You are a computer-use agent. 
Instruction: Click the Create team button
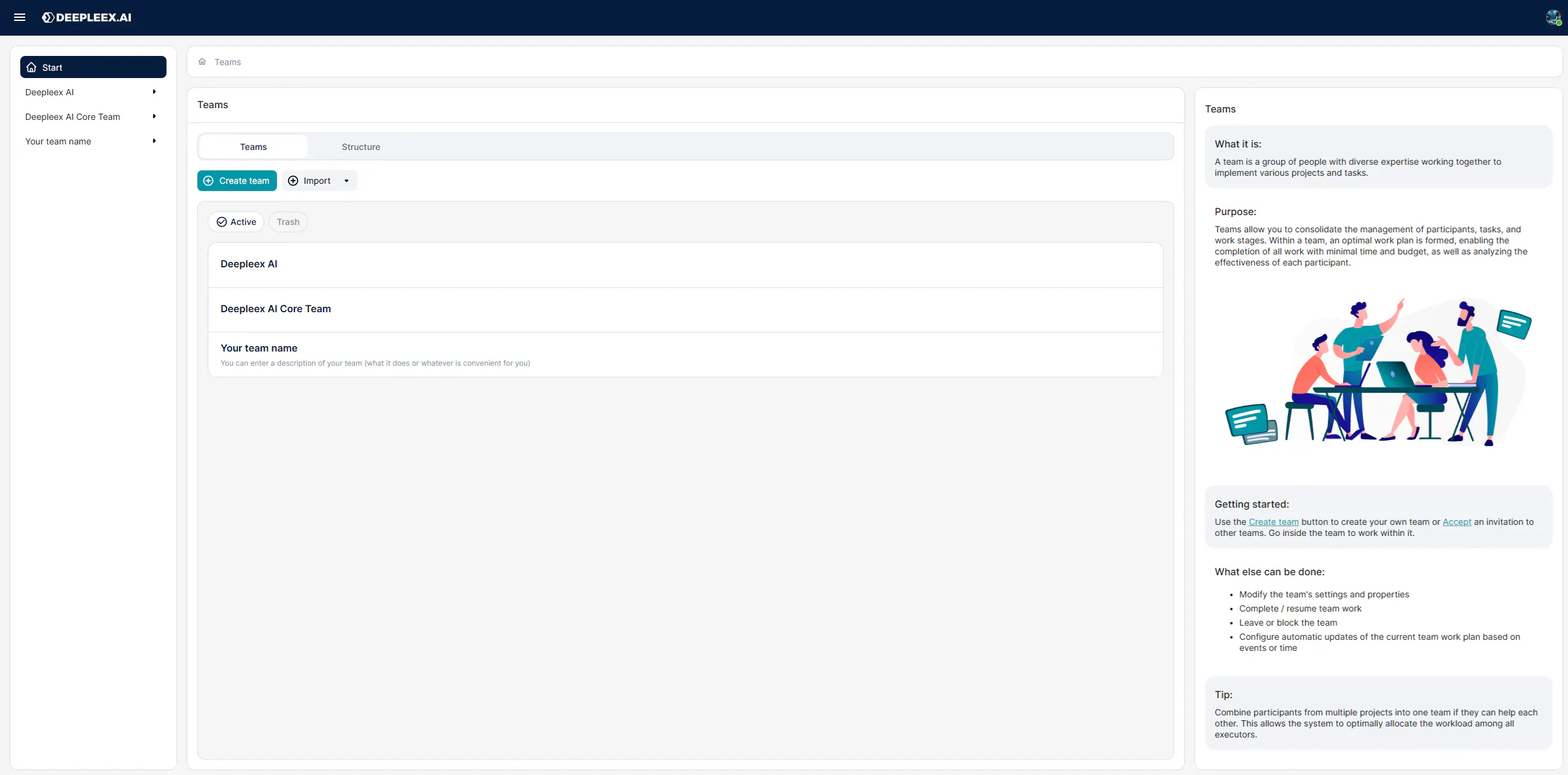pos(237,181)
